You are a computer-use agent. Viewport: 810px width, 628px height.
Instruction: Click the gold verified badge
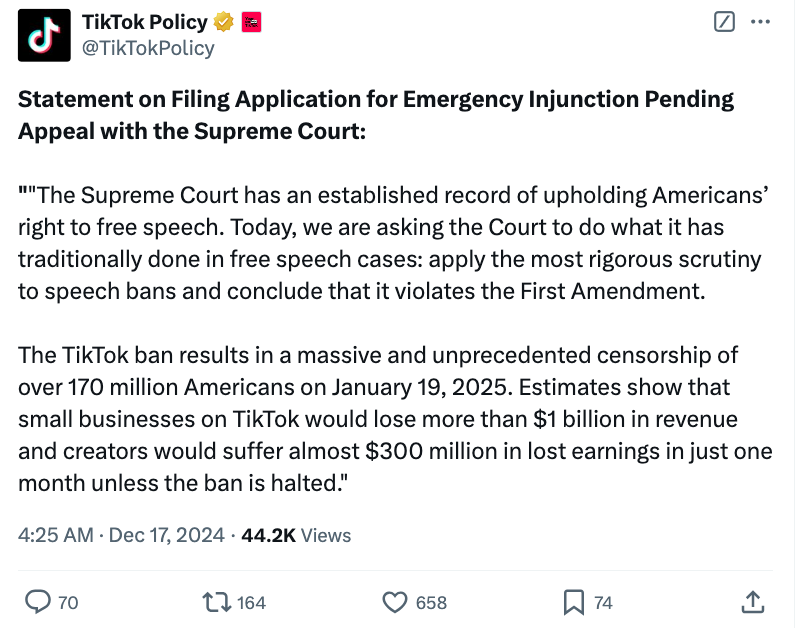click(226, 22)
